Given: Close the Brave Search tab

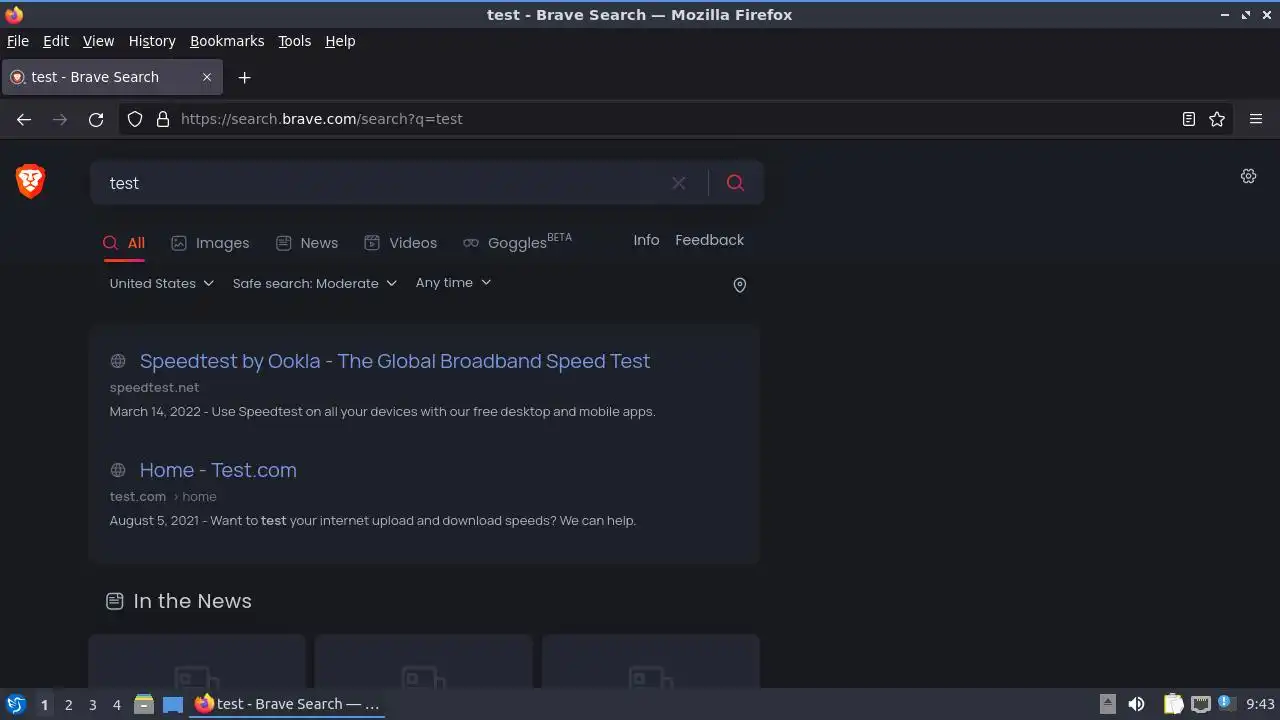Looking at the screenshot, I should (x=207, y=77).
